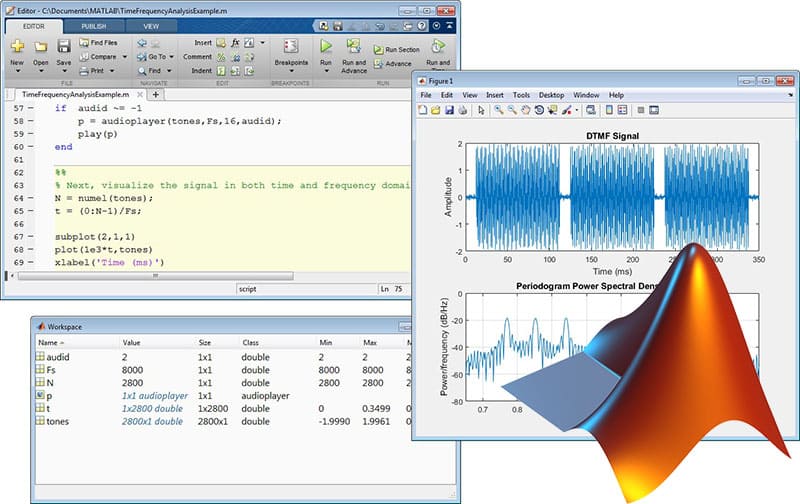Click the Advance button
This screenshot has width=800, height=504.
coord(392,64)
